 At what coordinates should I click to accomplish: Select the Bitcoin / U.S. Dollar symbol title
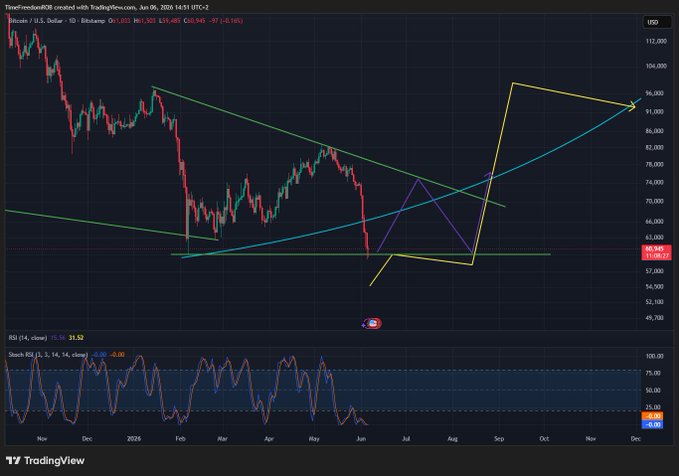click(36, 20)
